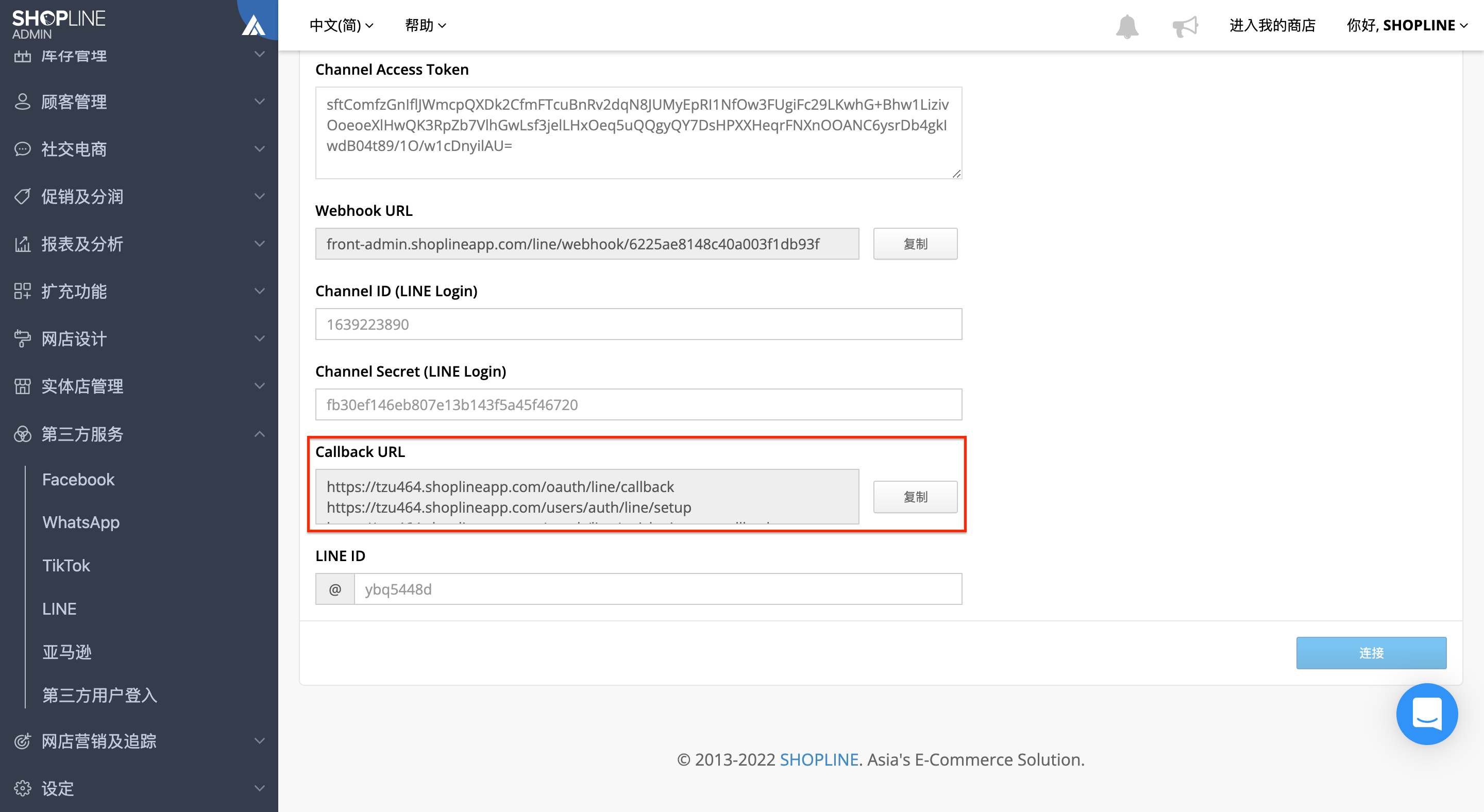Click the SHOPLINE footer link
Screen dimensions: 1484x812
click(819, 759)
